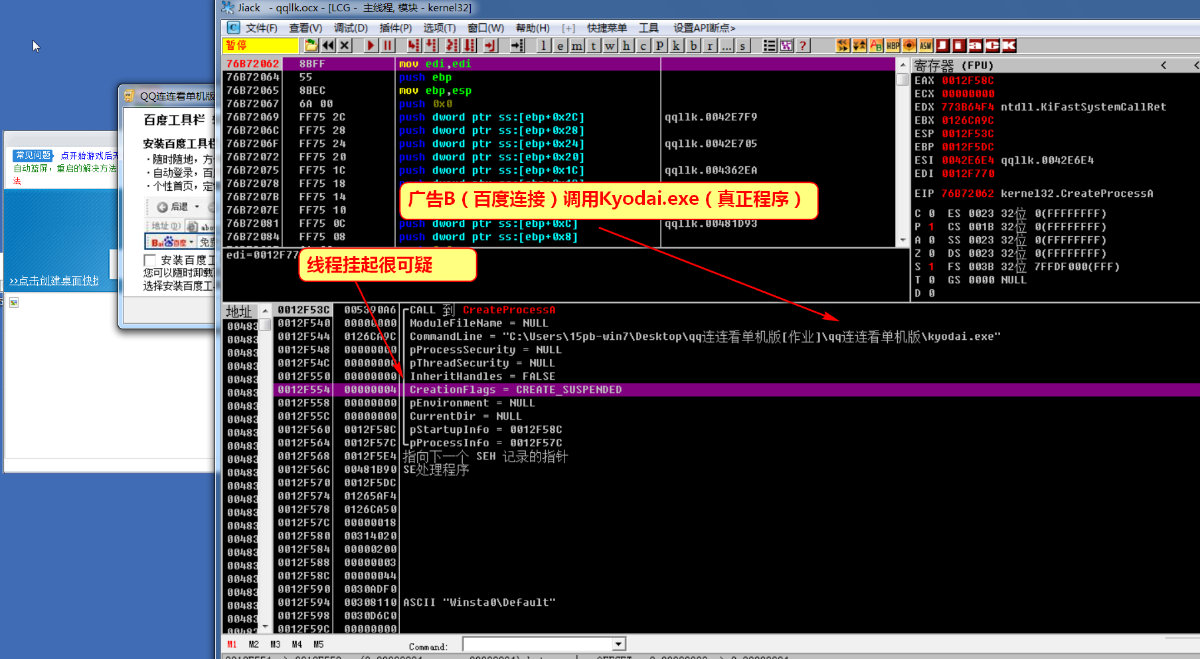The width and height of the screenshot is (1200, 659).
Task: Open References window with 'r' button
Action: point(710,45)
